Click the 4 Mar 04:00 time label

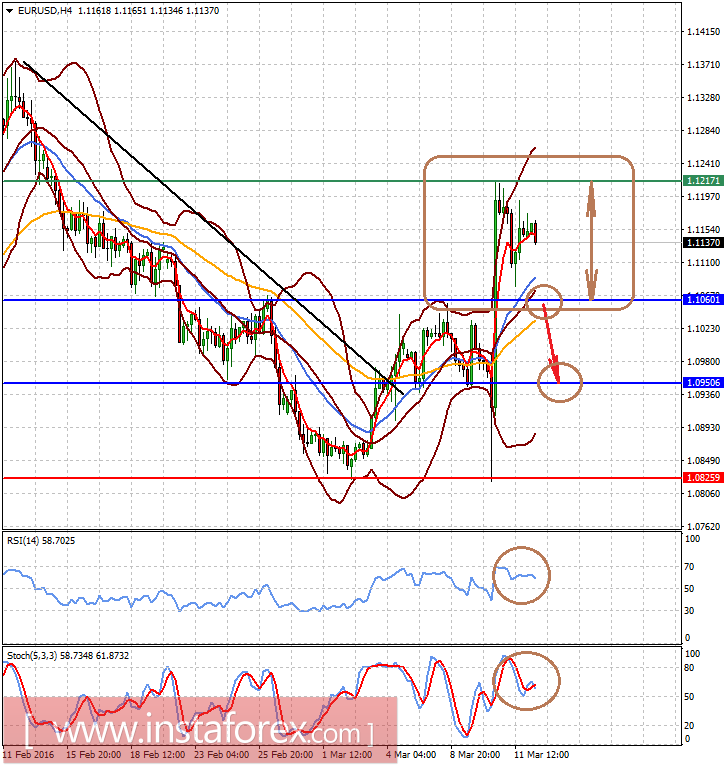pos(411,755)
